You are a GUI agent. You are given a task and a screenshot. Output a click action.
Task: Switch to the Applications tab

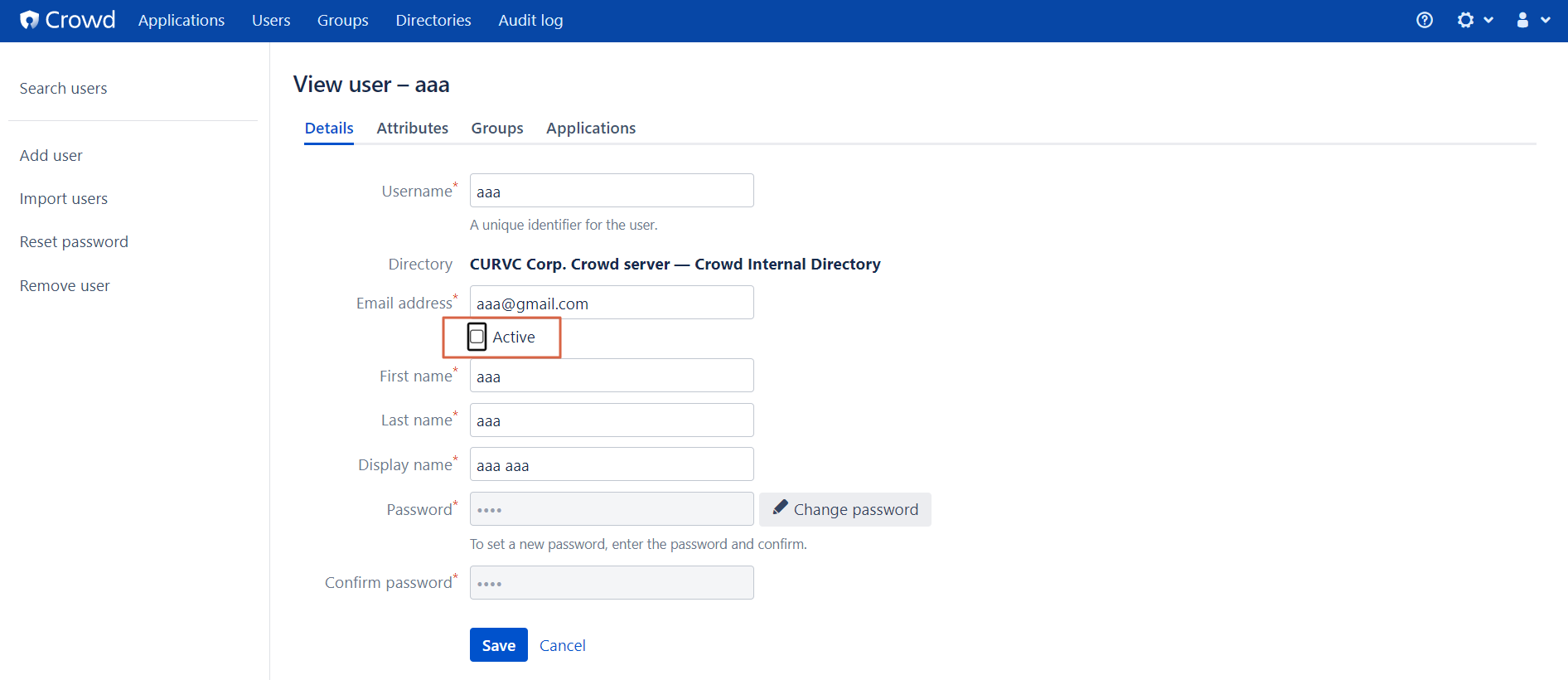tap(591, 128)
